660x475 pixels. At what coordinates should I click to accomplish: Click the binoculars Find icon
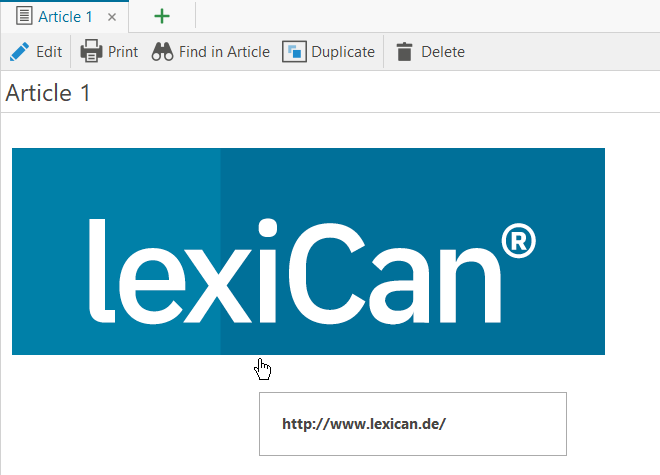coord(163,52)
